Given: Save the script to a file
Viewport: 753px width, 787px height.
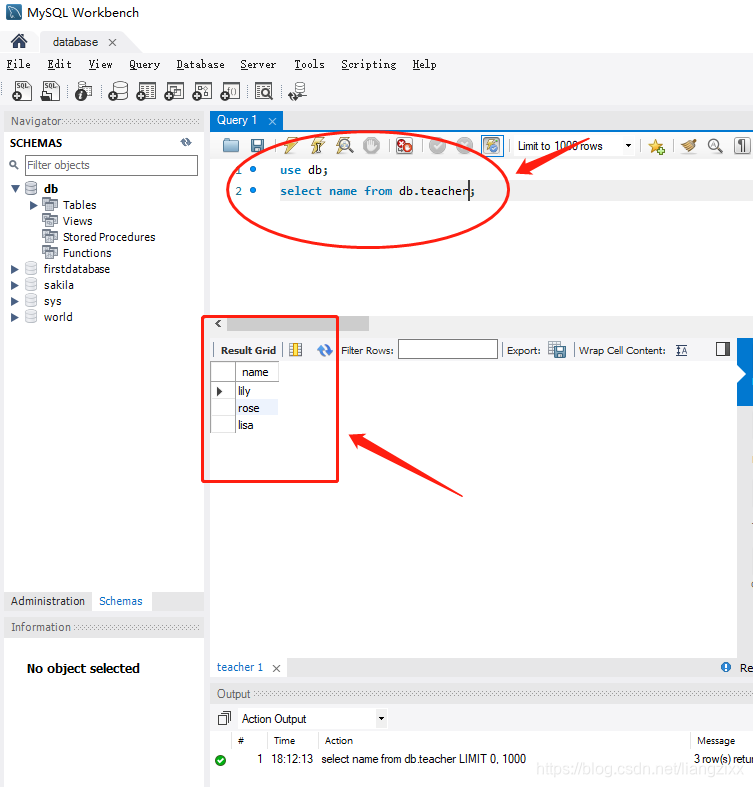Looking at the screenshot, I should pyautogui.click(x=258, y=146).
